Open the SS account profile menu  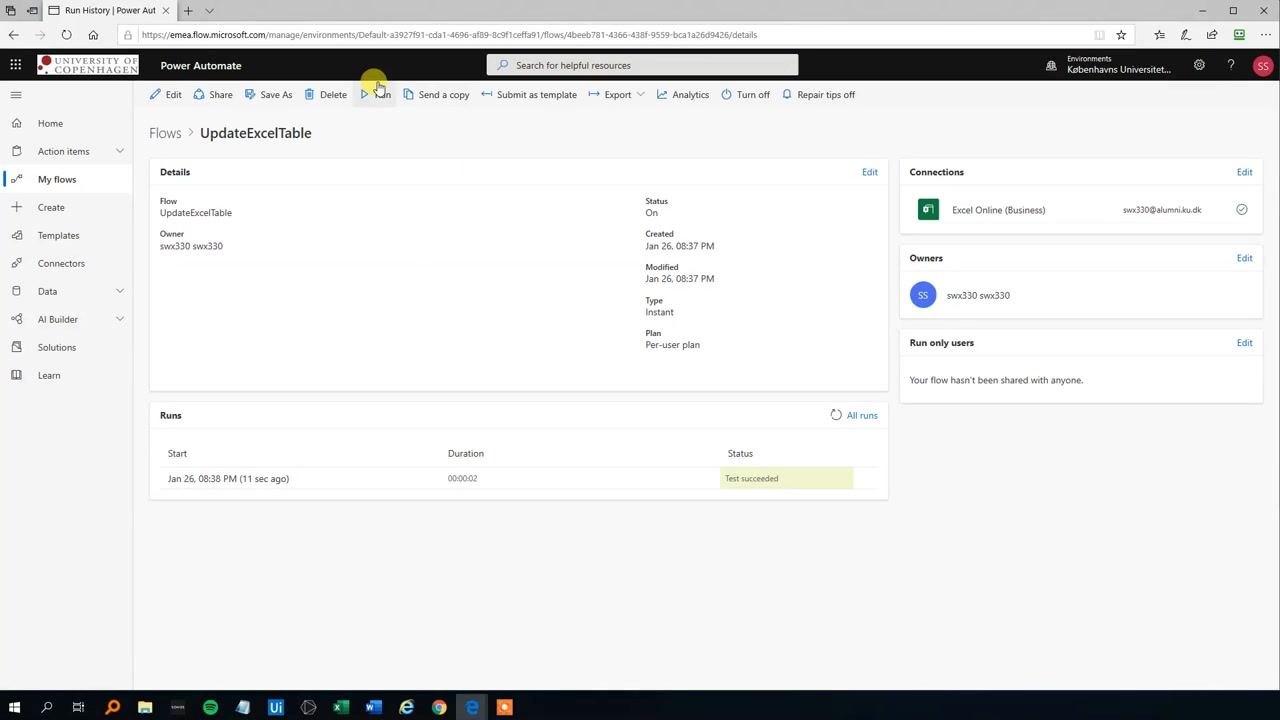click(1263, 65)
